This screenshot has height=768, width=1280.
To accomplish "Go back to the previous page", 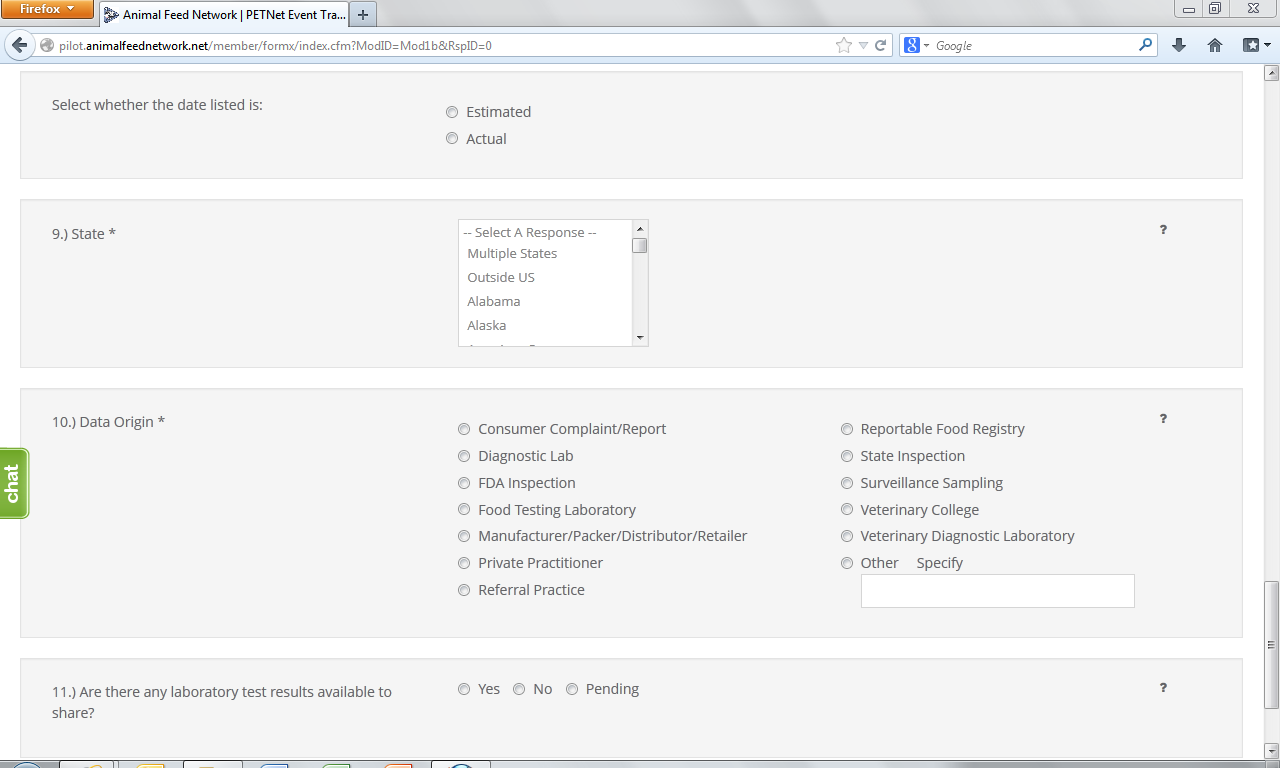I will (x=19, y=45).
